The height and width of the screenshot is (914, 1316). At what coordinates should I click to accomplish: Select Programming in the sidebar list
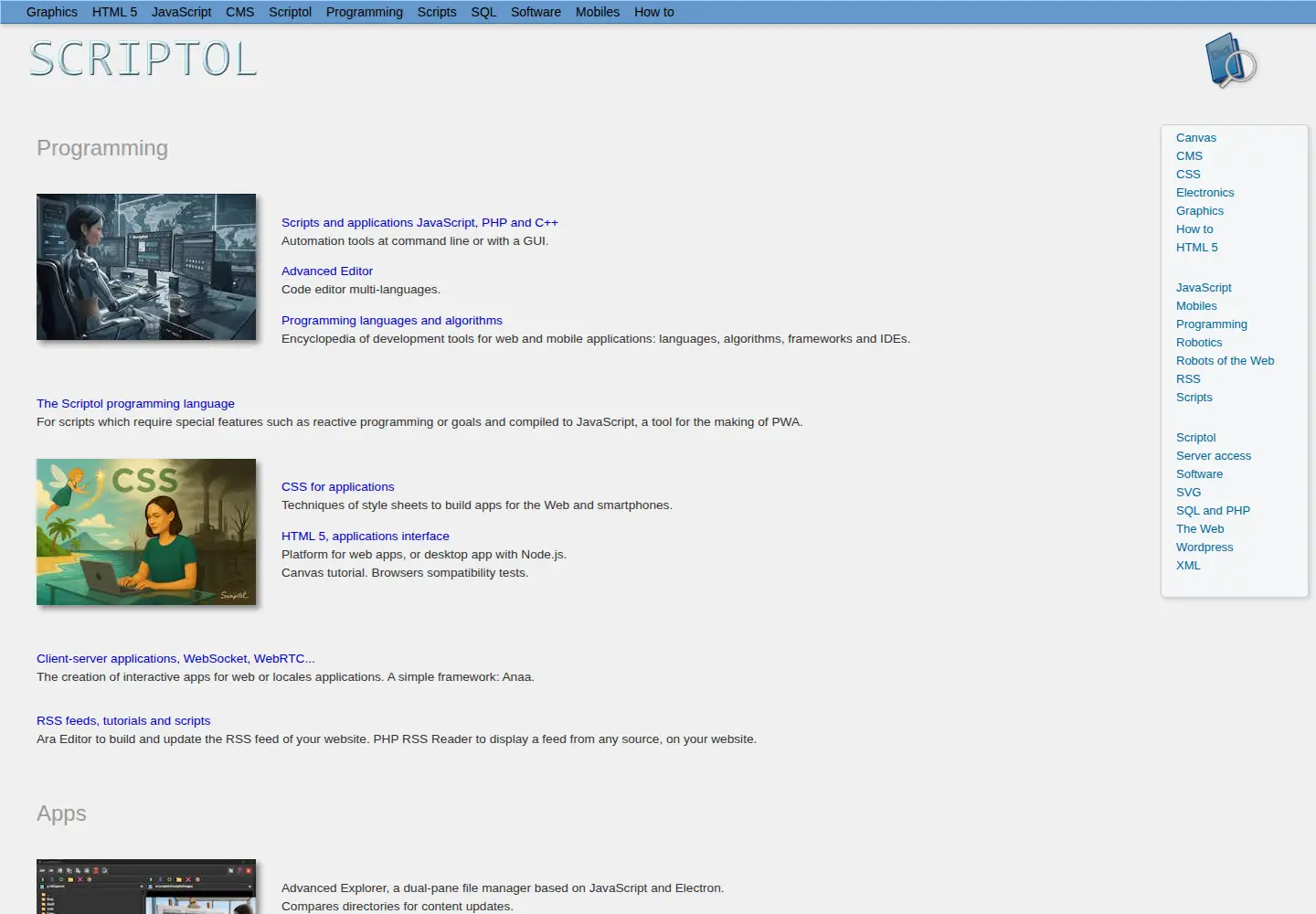pyautogui.click(x=1212, y=324)
